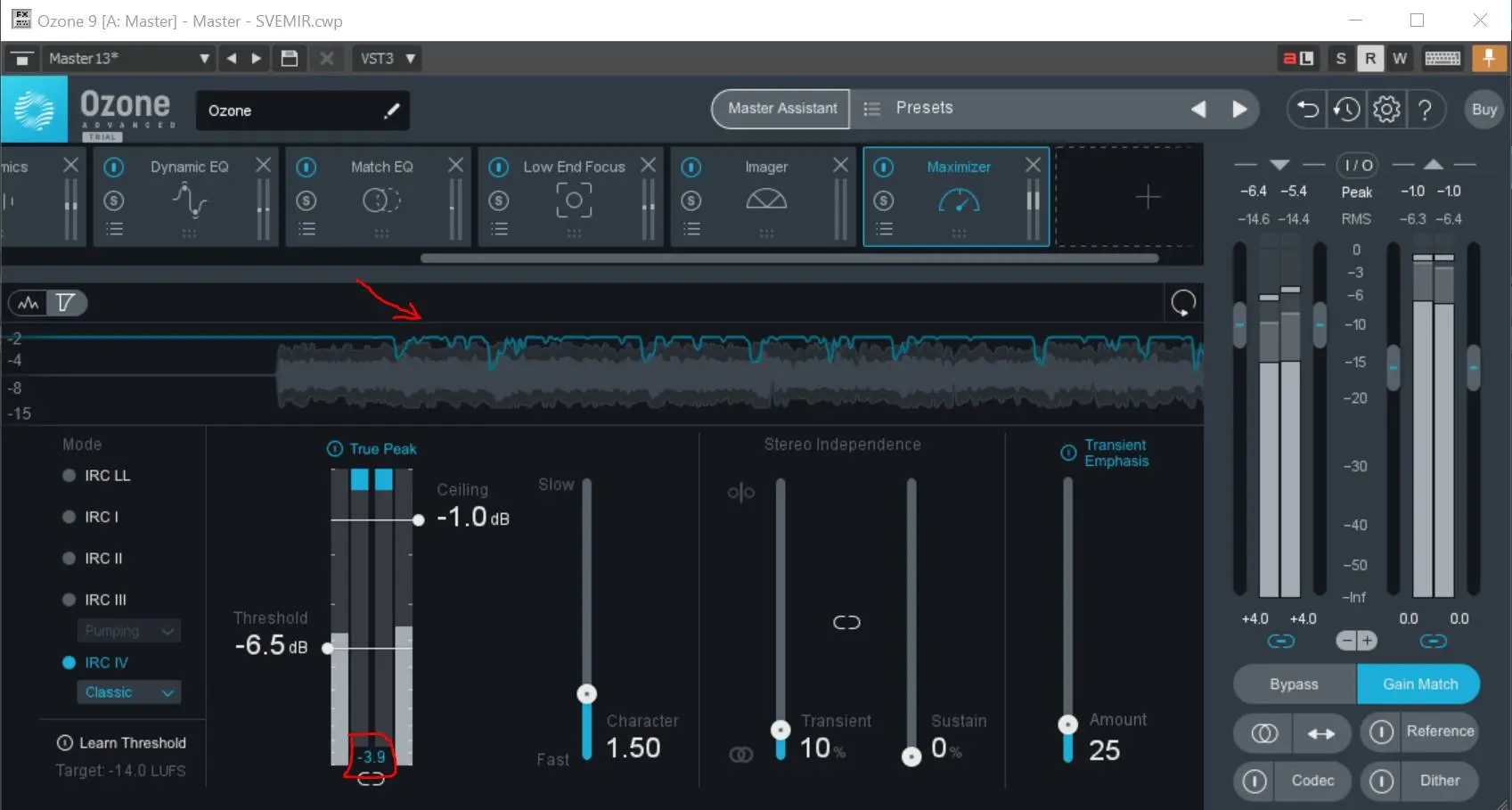Solo the Dynamic EQ module
Screen dimensions: 1512x810
pos(114,200)
